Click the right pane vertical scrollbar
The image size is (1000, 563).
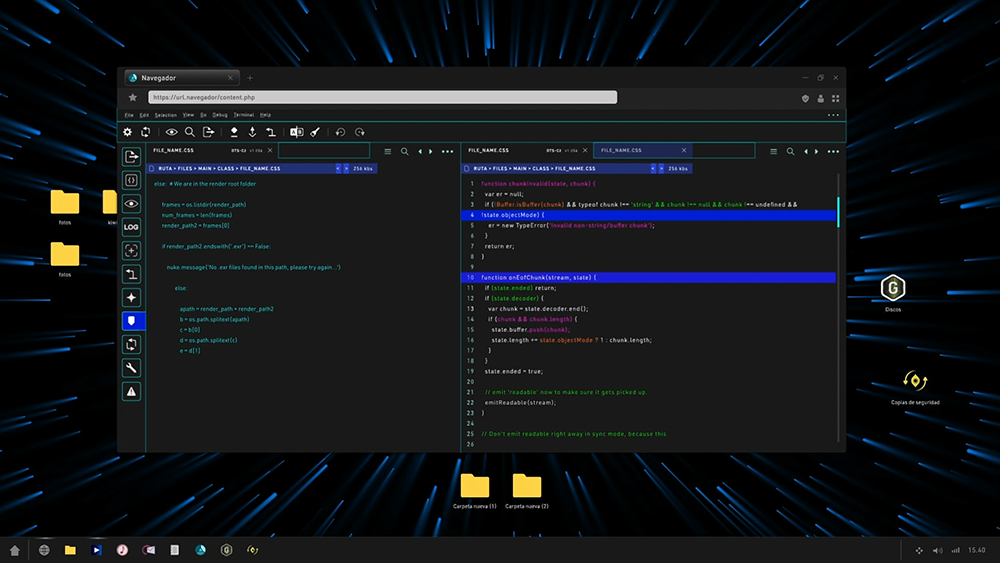pyautogui.click(x=838, y=212)
